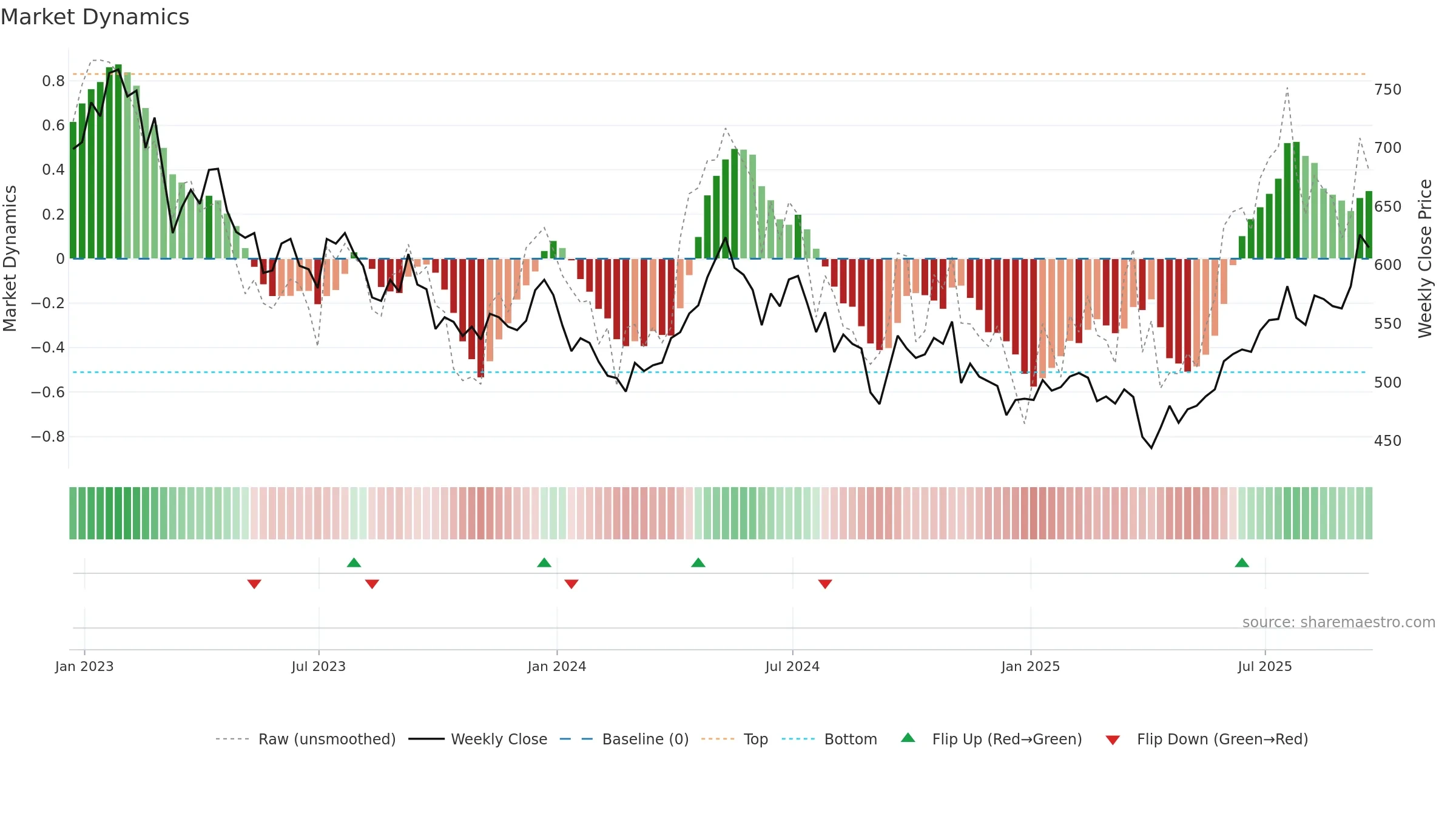Click the green flip-up marker just before Jan 2024

click(544, 562)
